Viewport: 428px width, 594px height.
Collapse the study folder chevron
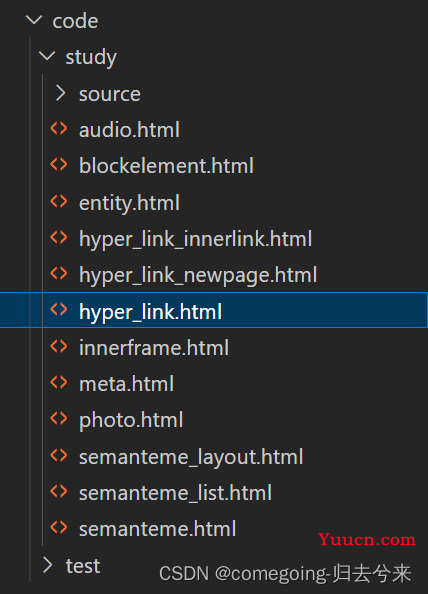click(x=47, y=56)
